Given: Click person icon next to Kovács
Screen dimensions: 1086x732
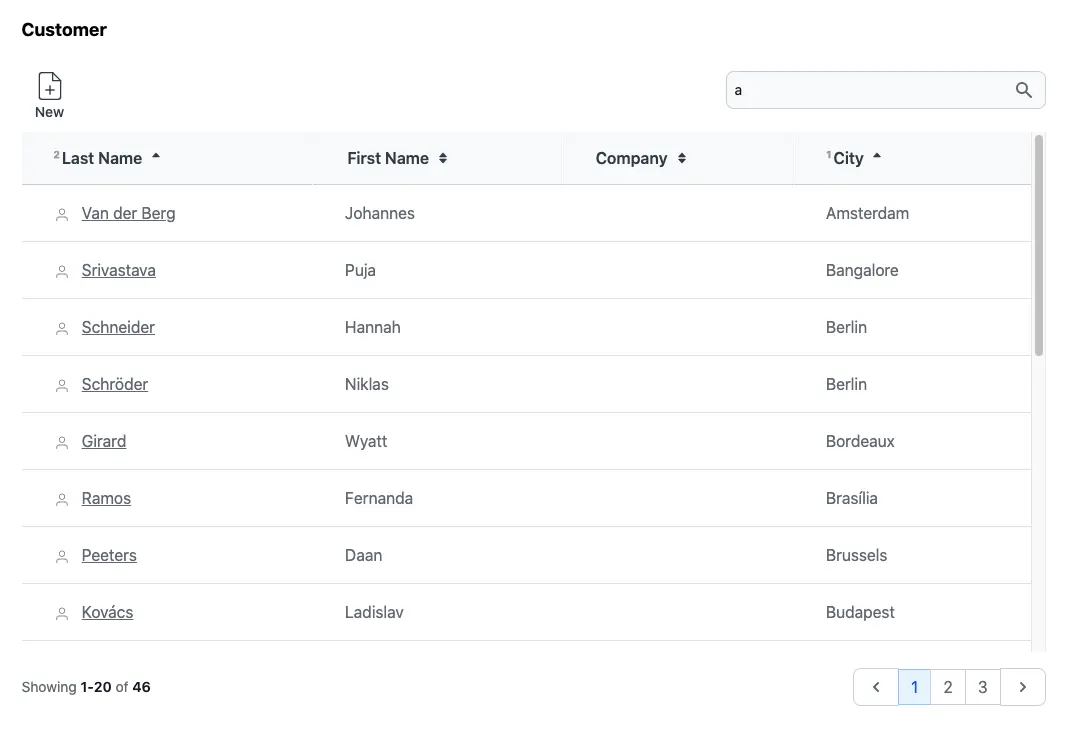Looking at the screenshot, I should tap(62, 613).
